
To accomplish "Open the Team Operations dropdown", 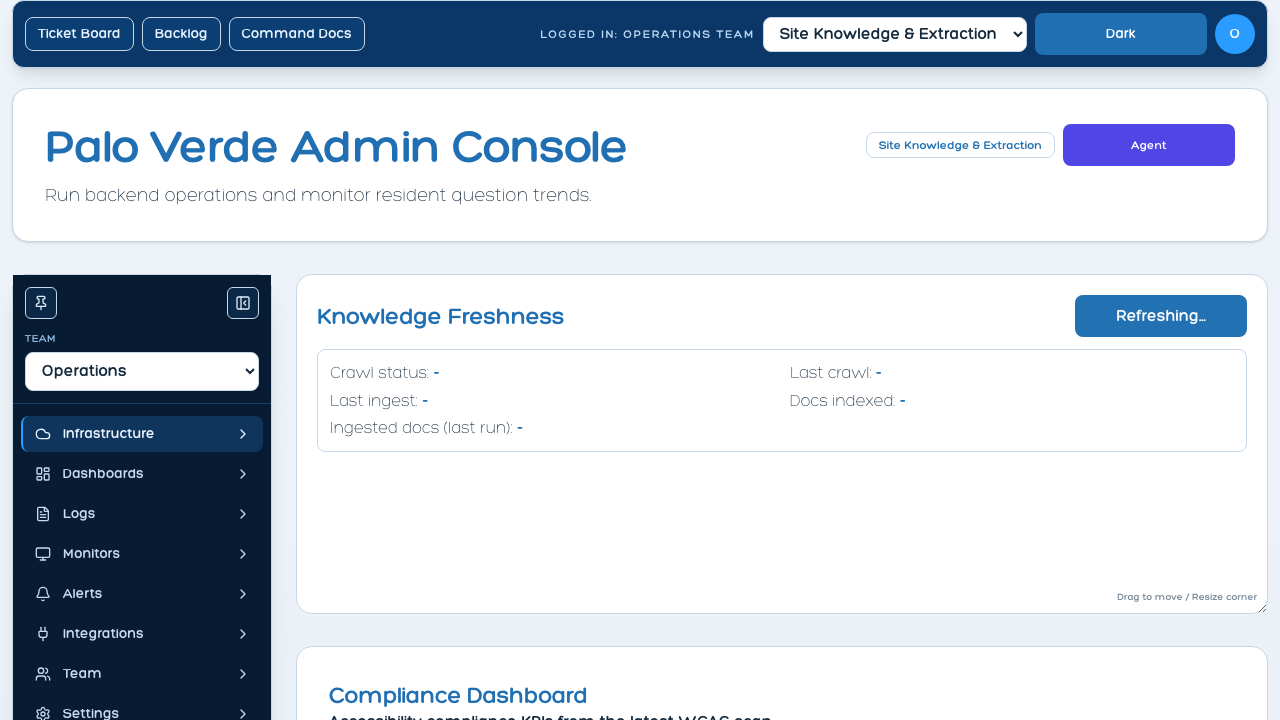I will [142, 371].
